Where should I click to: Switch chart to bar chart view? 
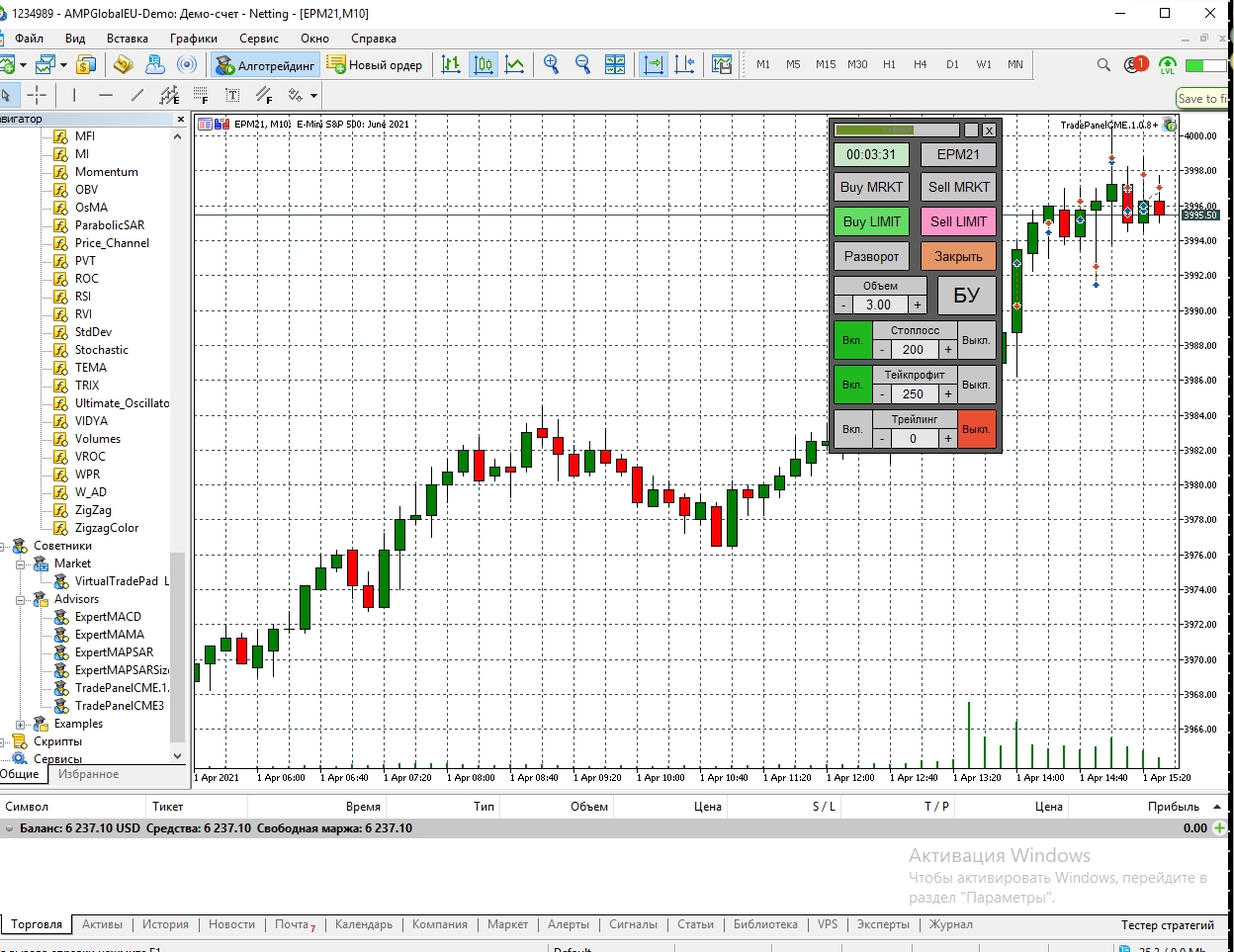pyautogui.click(x=451, y=65)
